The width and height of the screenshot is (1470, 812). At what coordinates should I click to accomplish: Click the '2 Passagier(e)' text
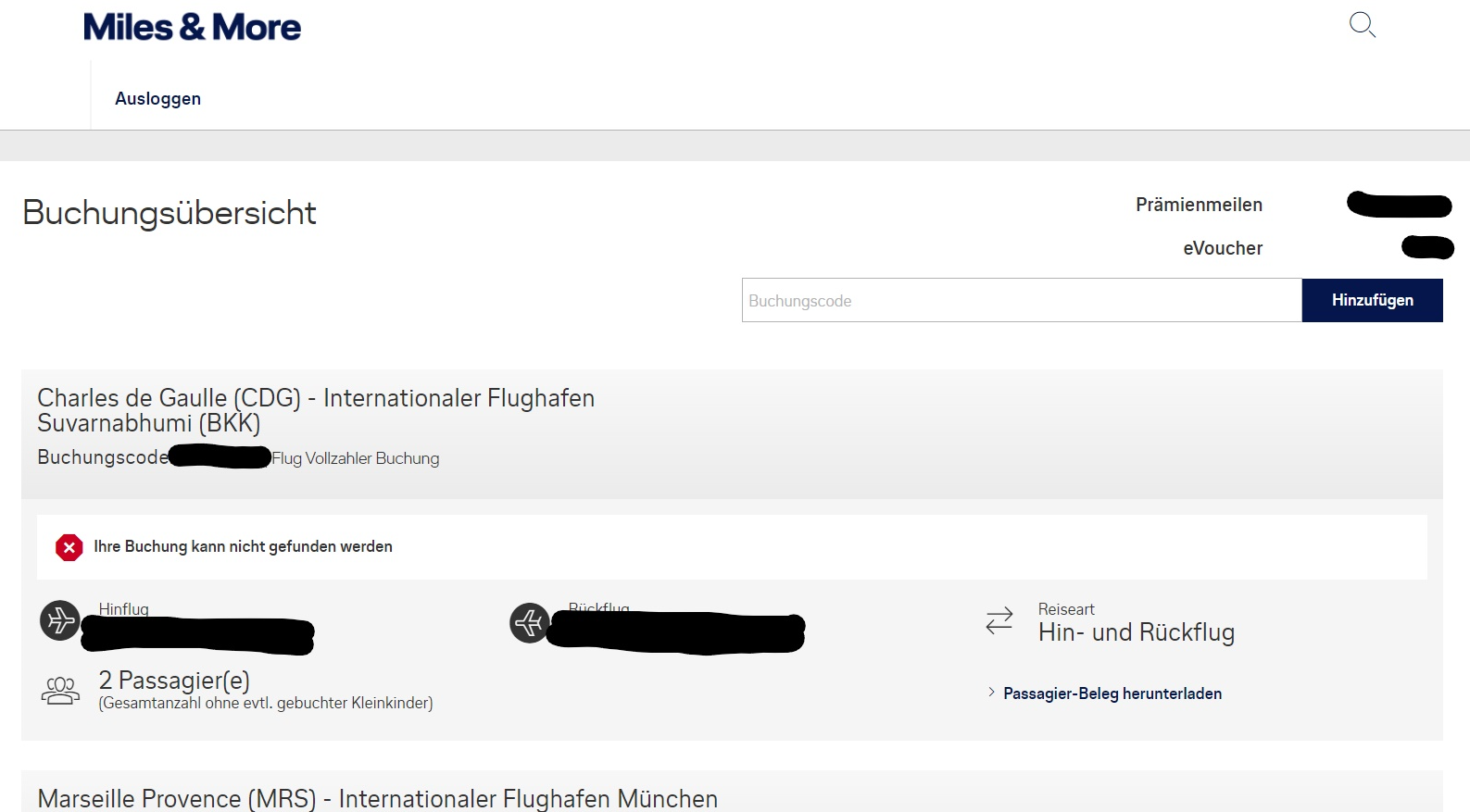174,681
